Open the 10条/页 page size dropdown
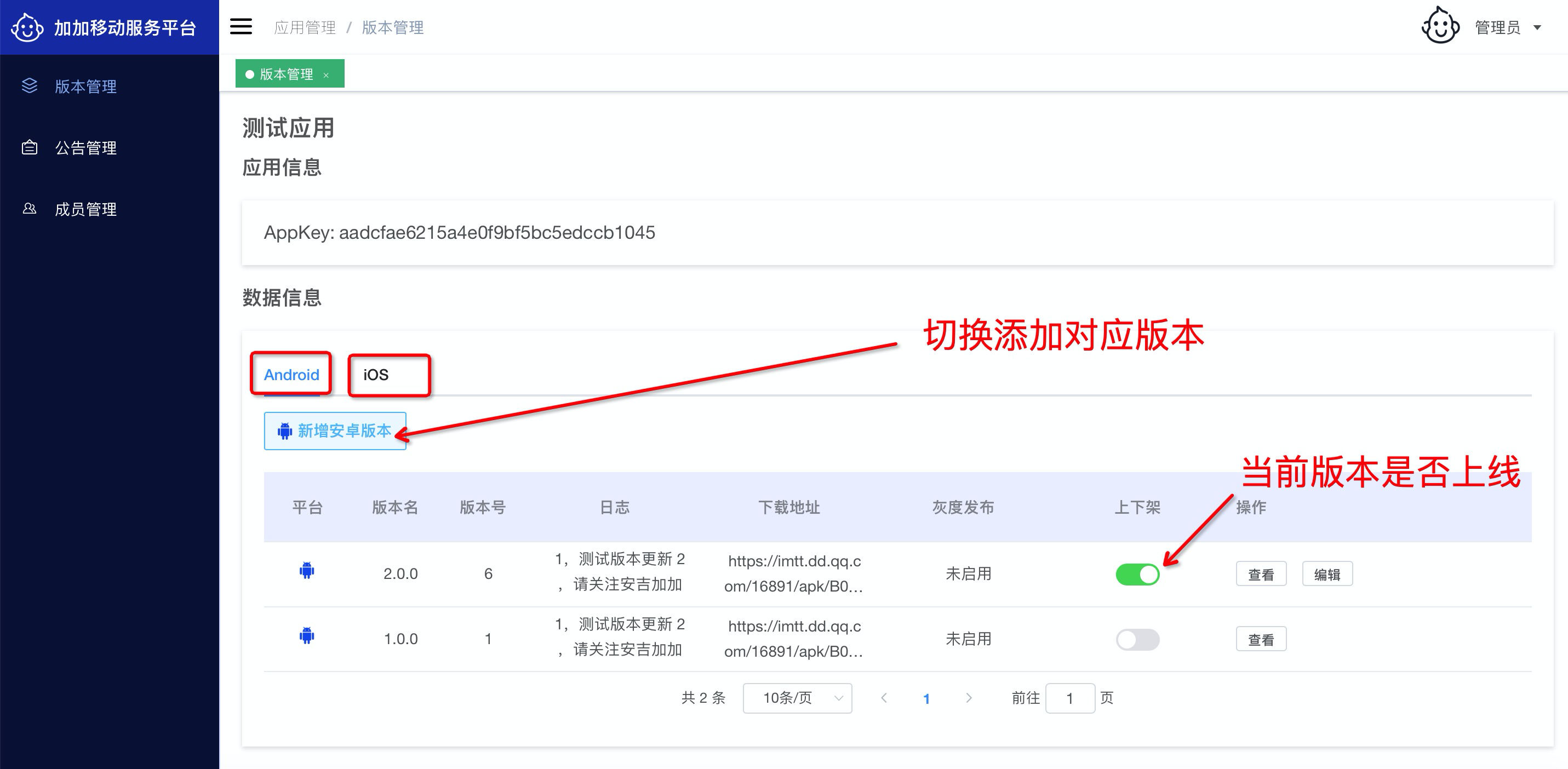This screenshot has height=769, width=1568. [x=797, y=698]
